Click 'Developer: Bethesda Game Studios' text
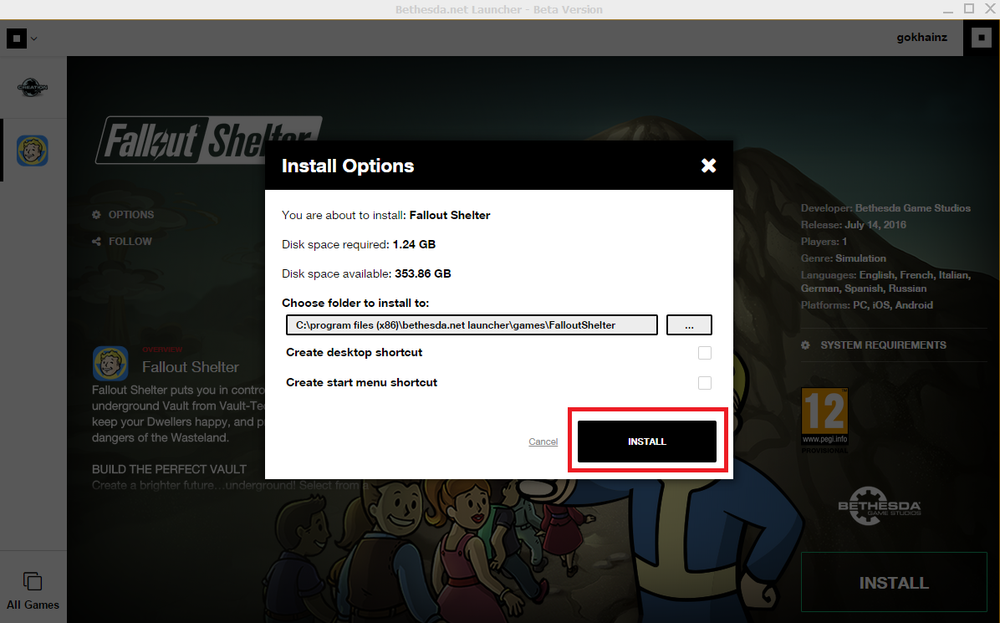Viewport: 1000px width, 623px height. tap(885, 208)
